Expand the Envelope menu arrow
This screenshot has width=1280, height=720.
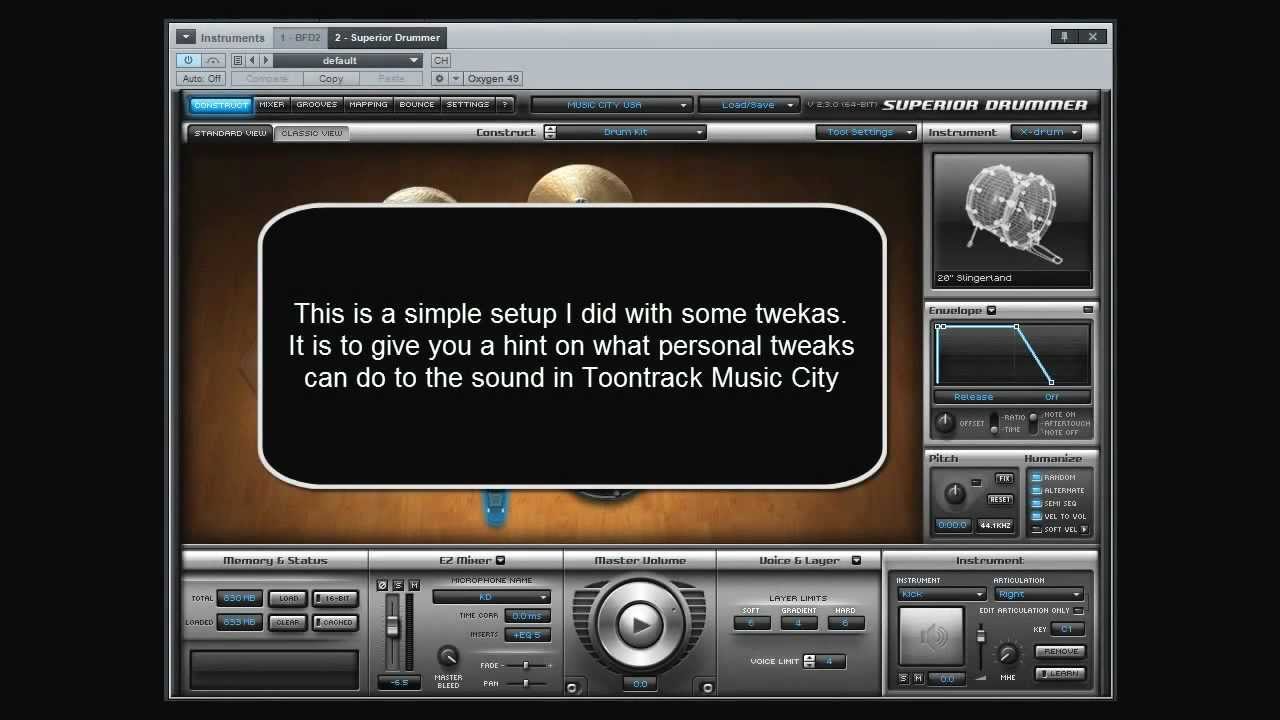(991, 310)
